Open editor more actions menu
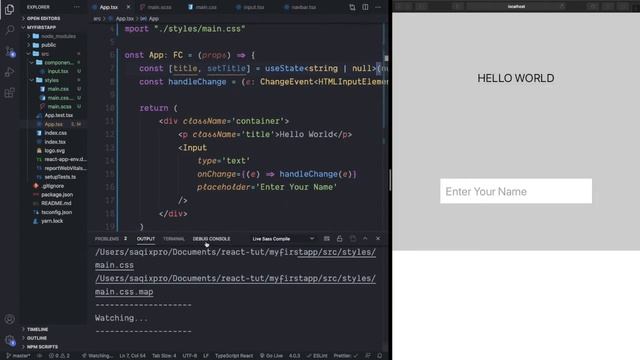Image resolution: width=640 pixels, height=360 pixels. click(378, 7)
